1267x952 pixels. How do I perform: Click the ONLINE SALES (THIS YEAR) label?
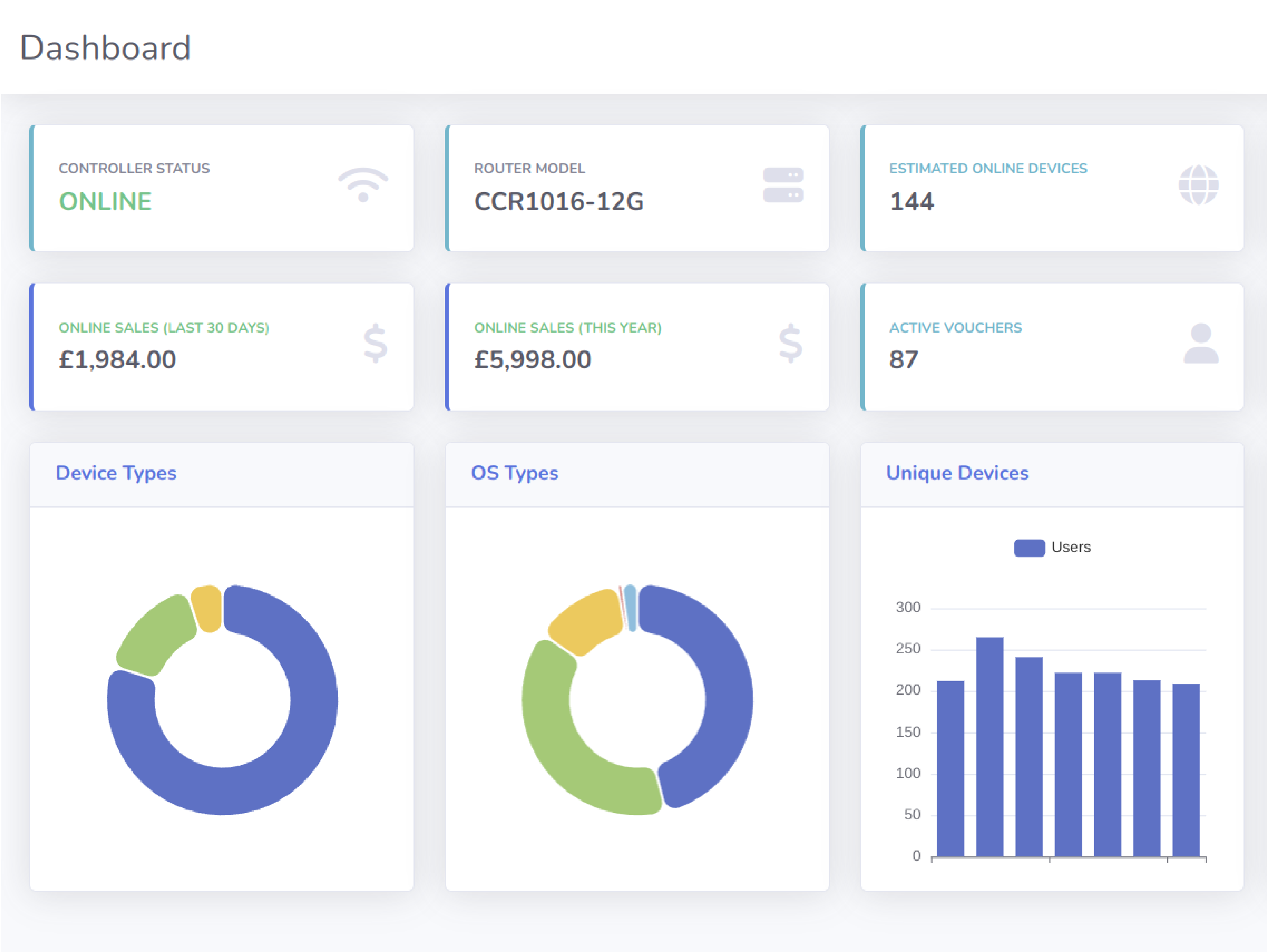[568, 328]
